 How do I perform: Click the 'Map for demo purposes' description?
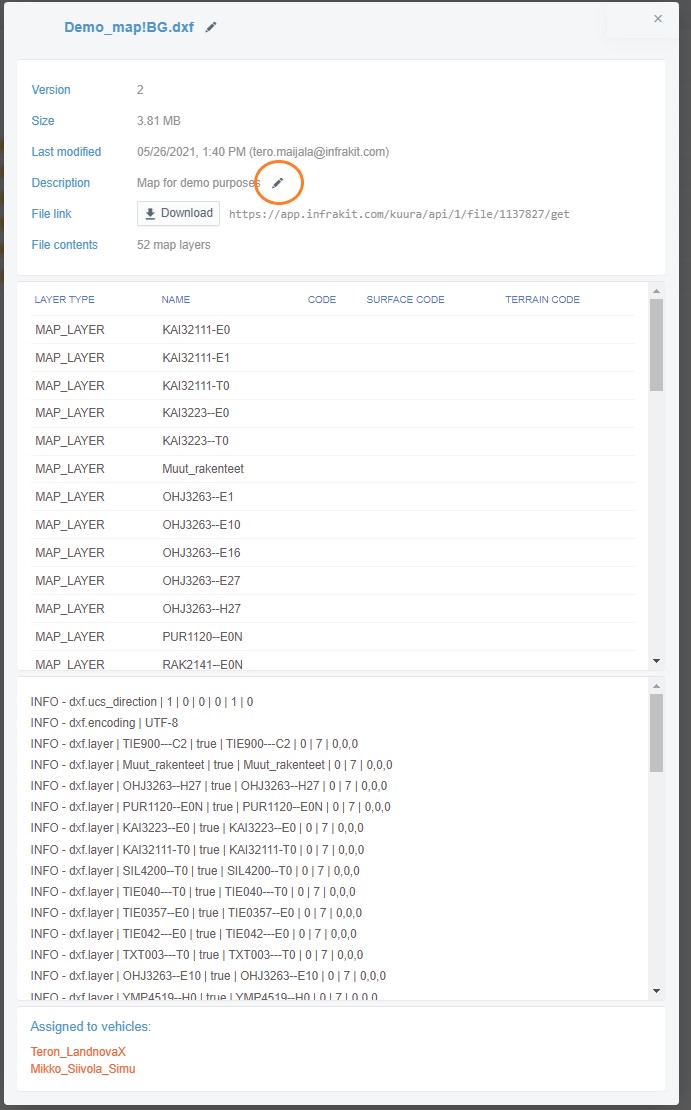click(x=199, y=183)
